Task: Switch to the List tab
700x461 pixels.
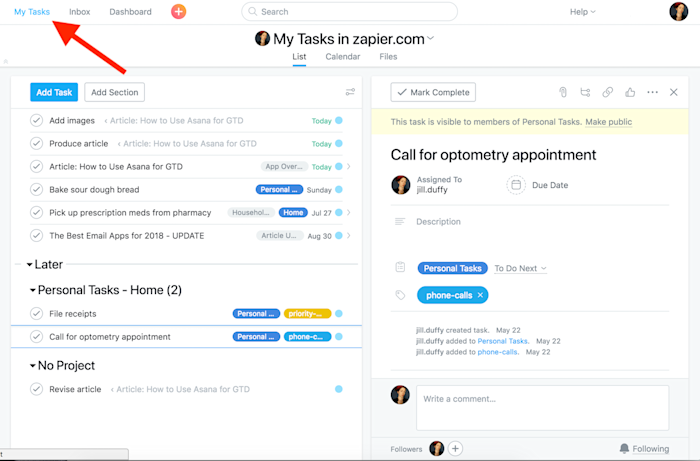Action: point(299,57)
